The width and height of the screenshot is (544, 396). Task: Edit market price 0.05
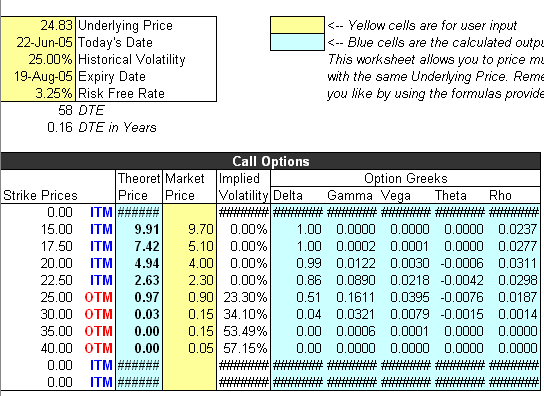click(189, 348)
